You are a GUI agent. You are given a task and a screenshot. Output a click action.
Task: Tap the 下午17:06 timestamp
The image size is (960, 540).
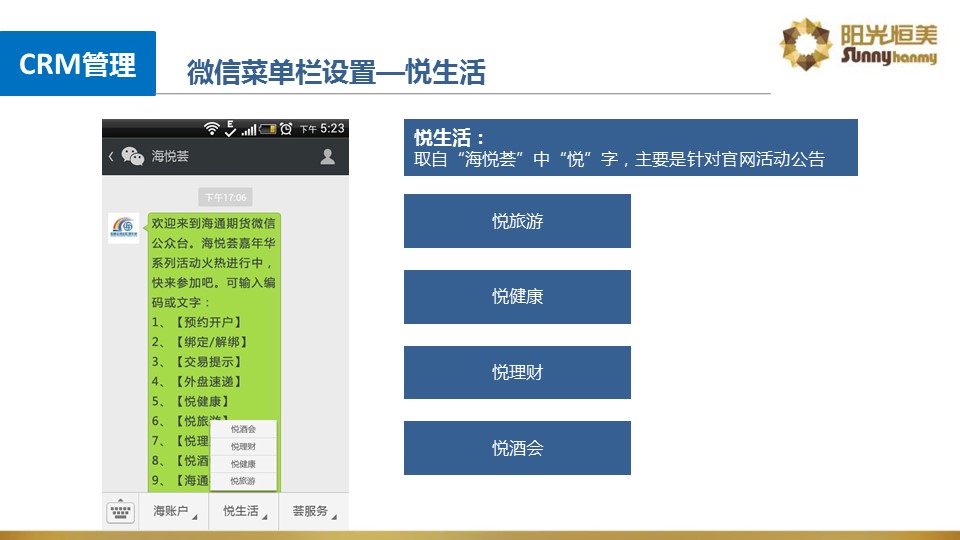click(225, 197)
